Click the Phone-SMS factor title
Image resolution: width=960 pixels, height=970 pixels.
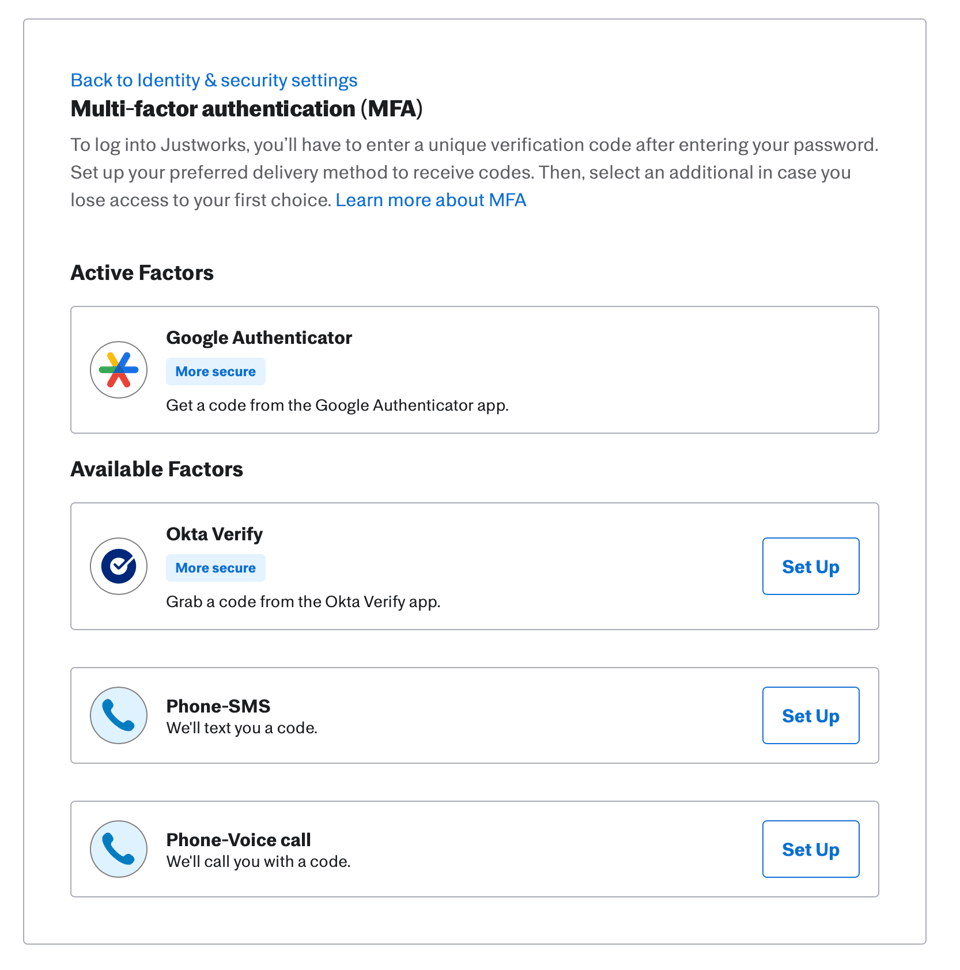pyautogui.click(x=218, y=706)
